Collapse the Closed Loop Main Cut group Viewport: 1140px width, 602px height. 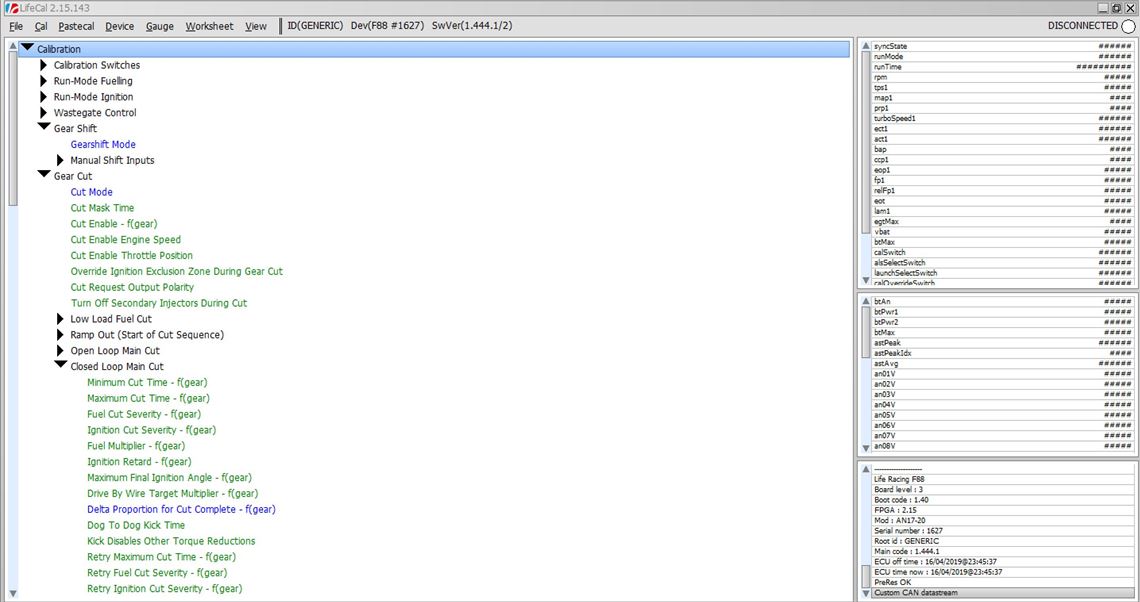[x=60, y=366]
